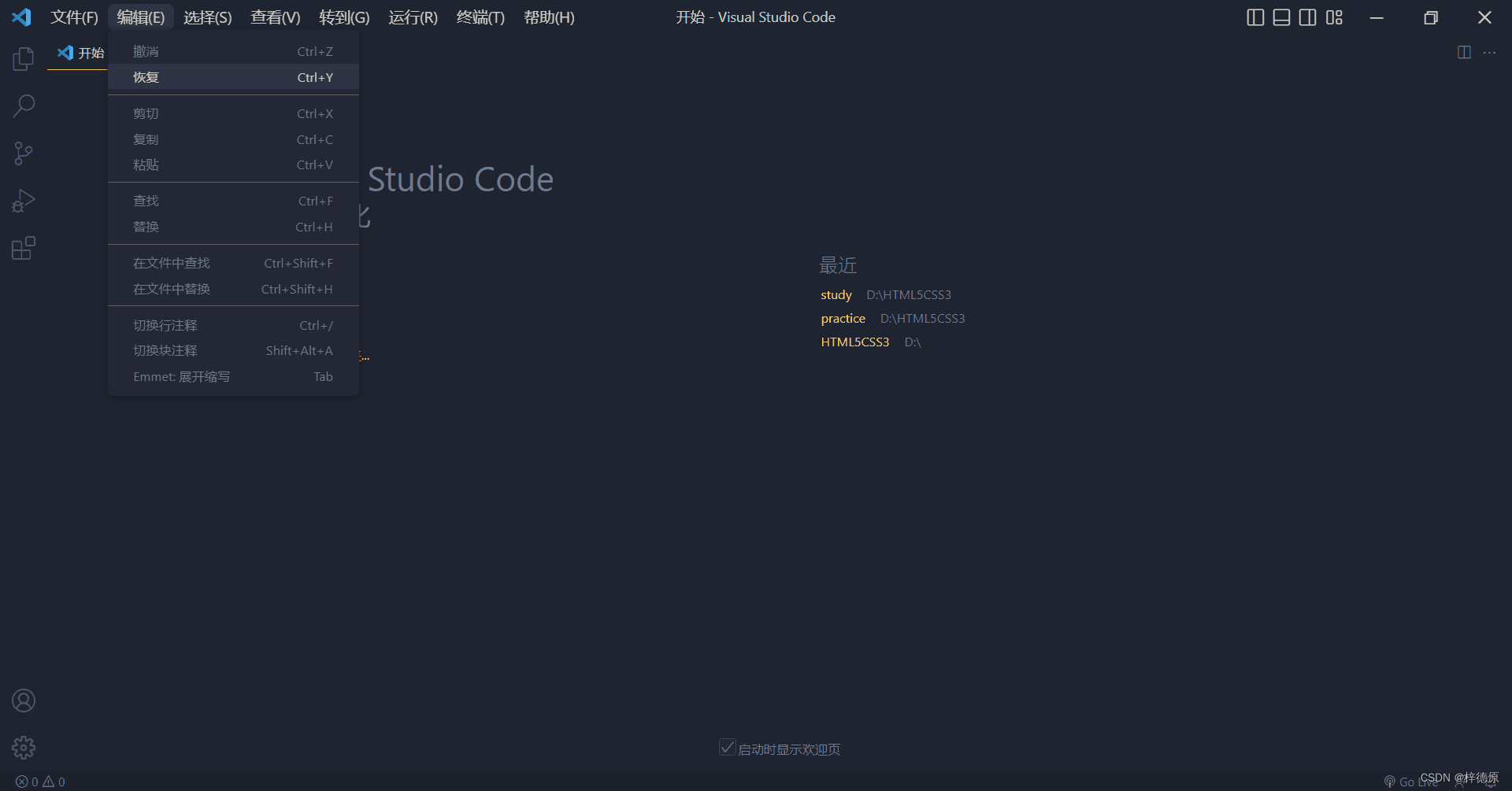1512x791 pixels.
Task: Open the 查看(V) menu
Action: (x=276, y=17)
